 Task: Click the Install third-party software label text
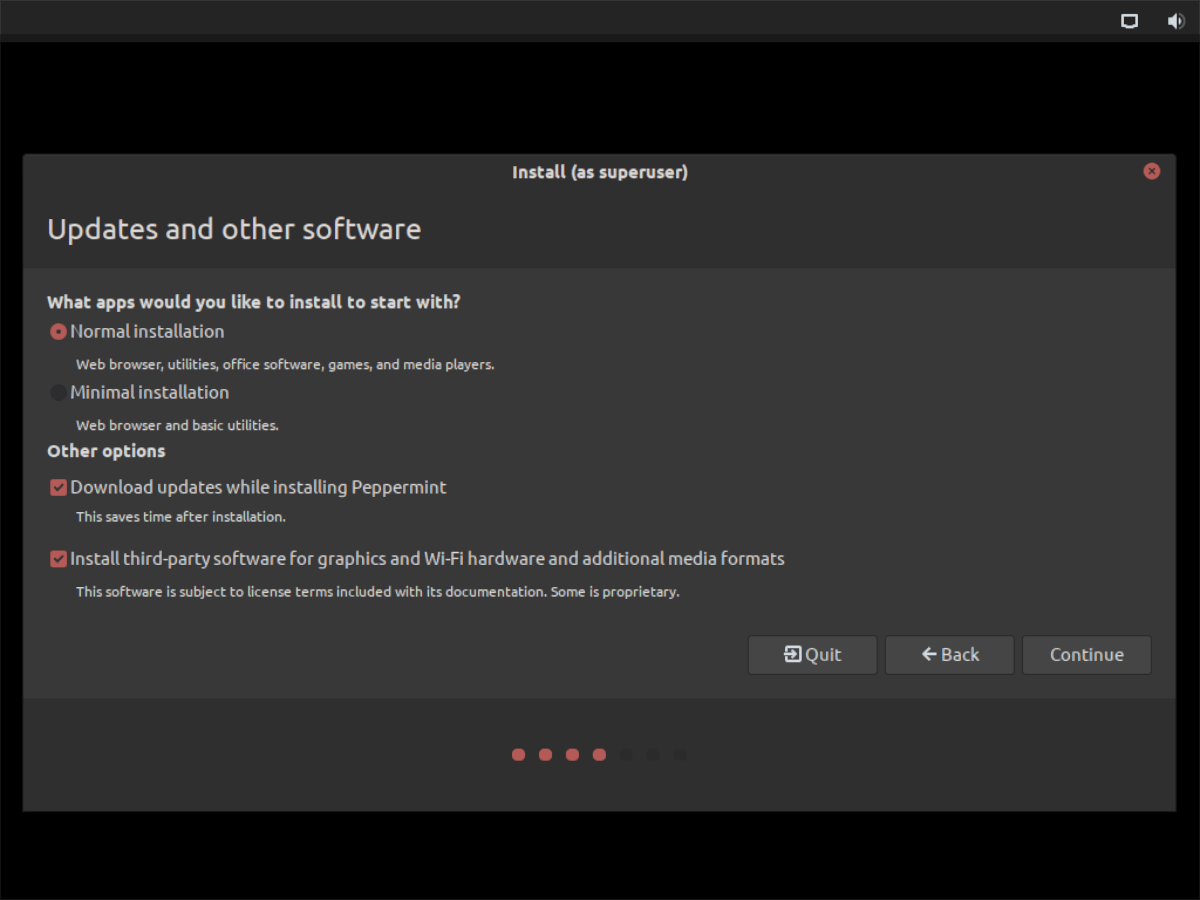point(428,558)
